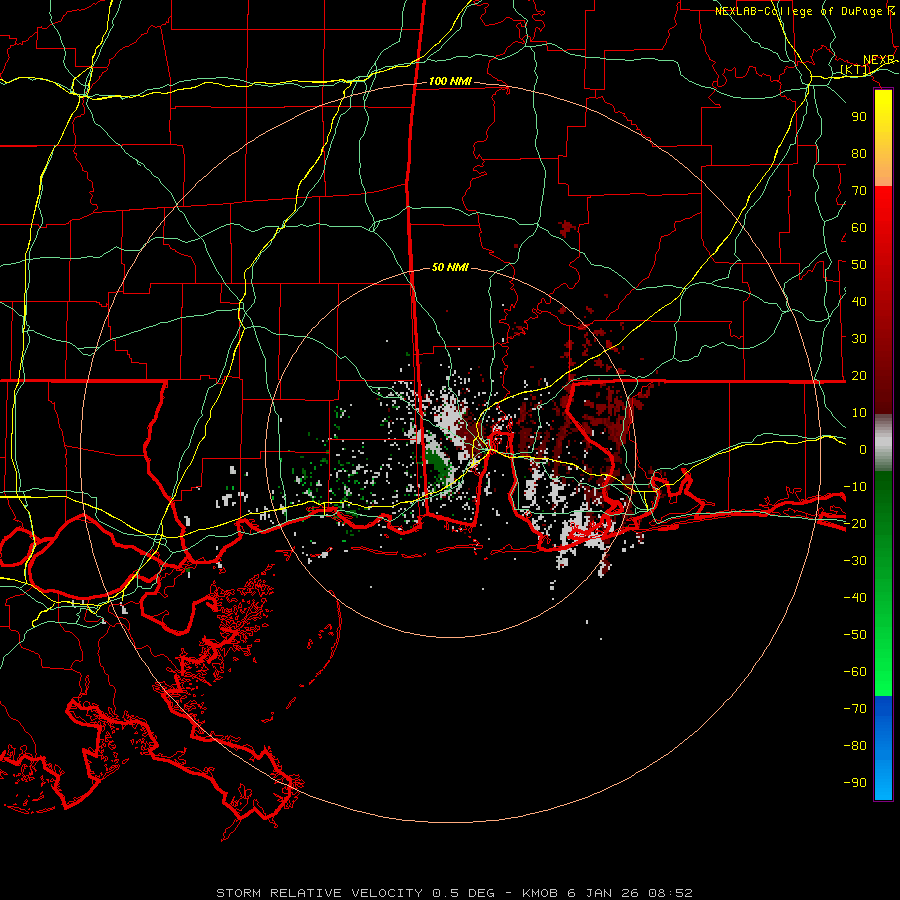The image size is (900, 900).
Task: Click the -30 velocity scale label
Action: 855,561
